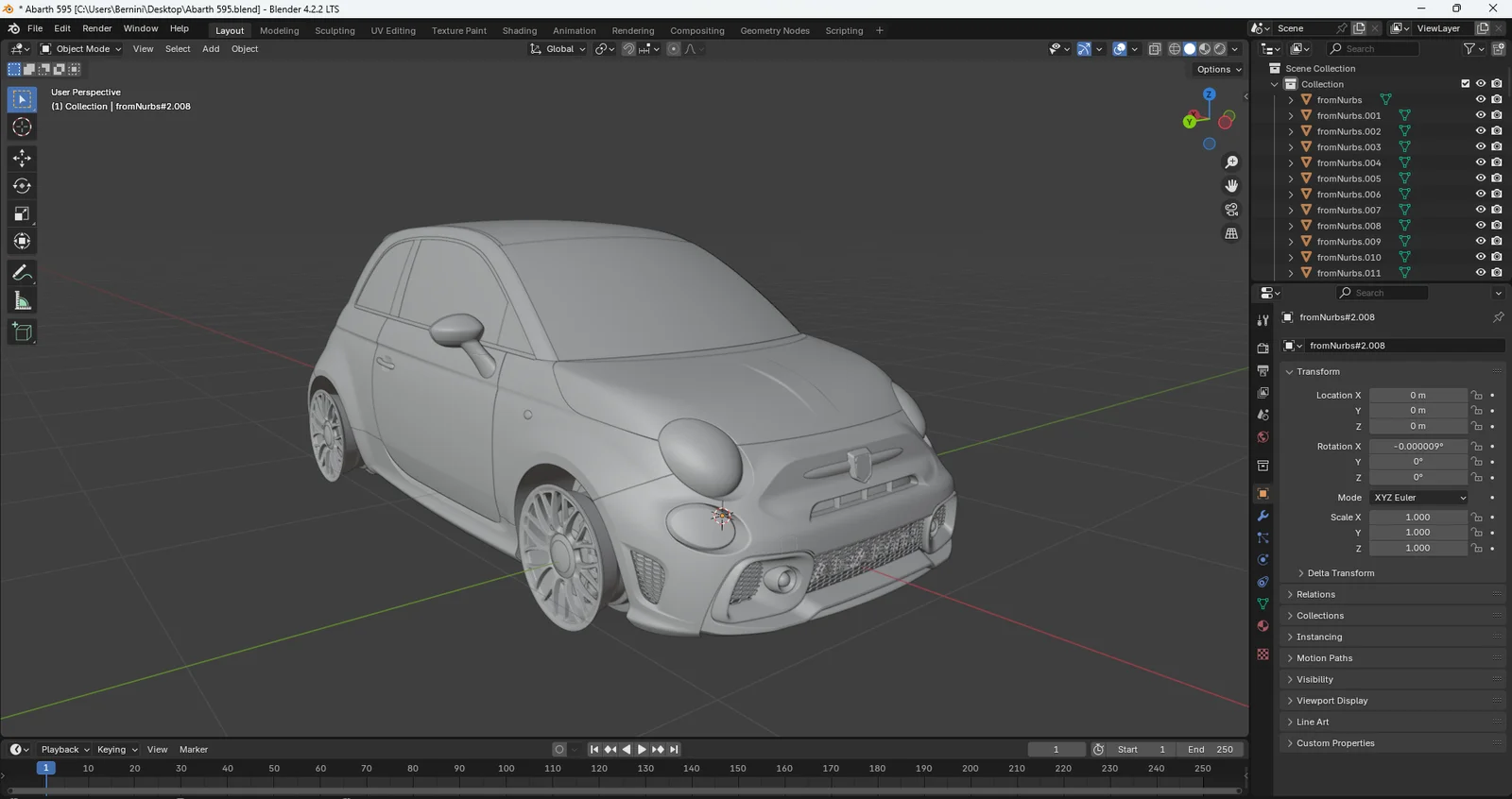Select the Measure tool

22,301
